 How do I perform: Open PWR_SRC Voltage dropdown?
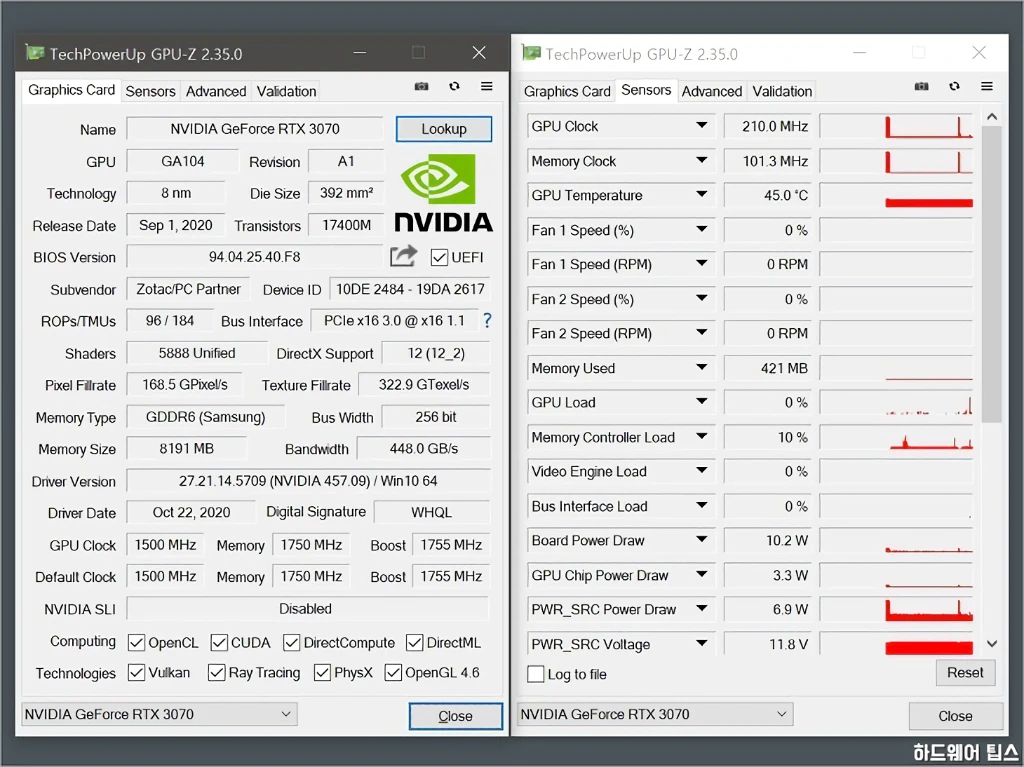pyautogui.click(x=701, y=644)
